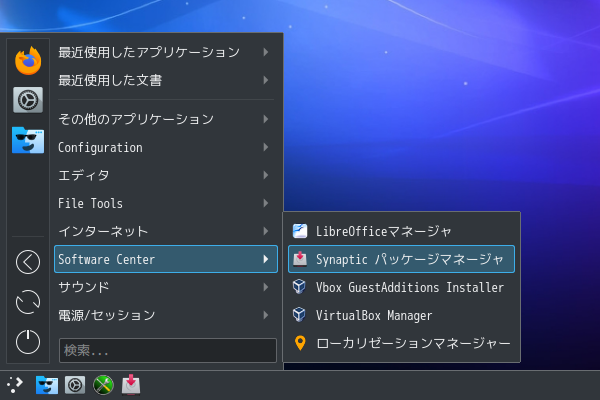This screenshot has height=400, width=600.
Task: Click the 検索... search field
Action: (168, 350)
